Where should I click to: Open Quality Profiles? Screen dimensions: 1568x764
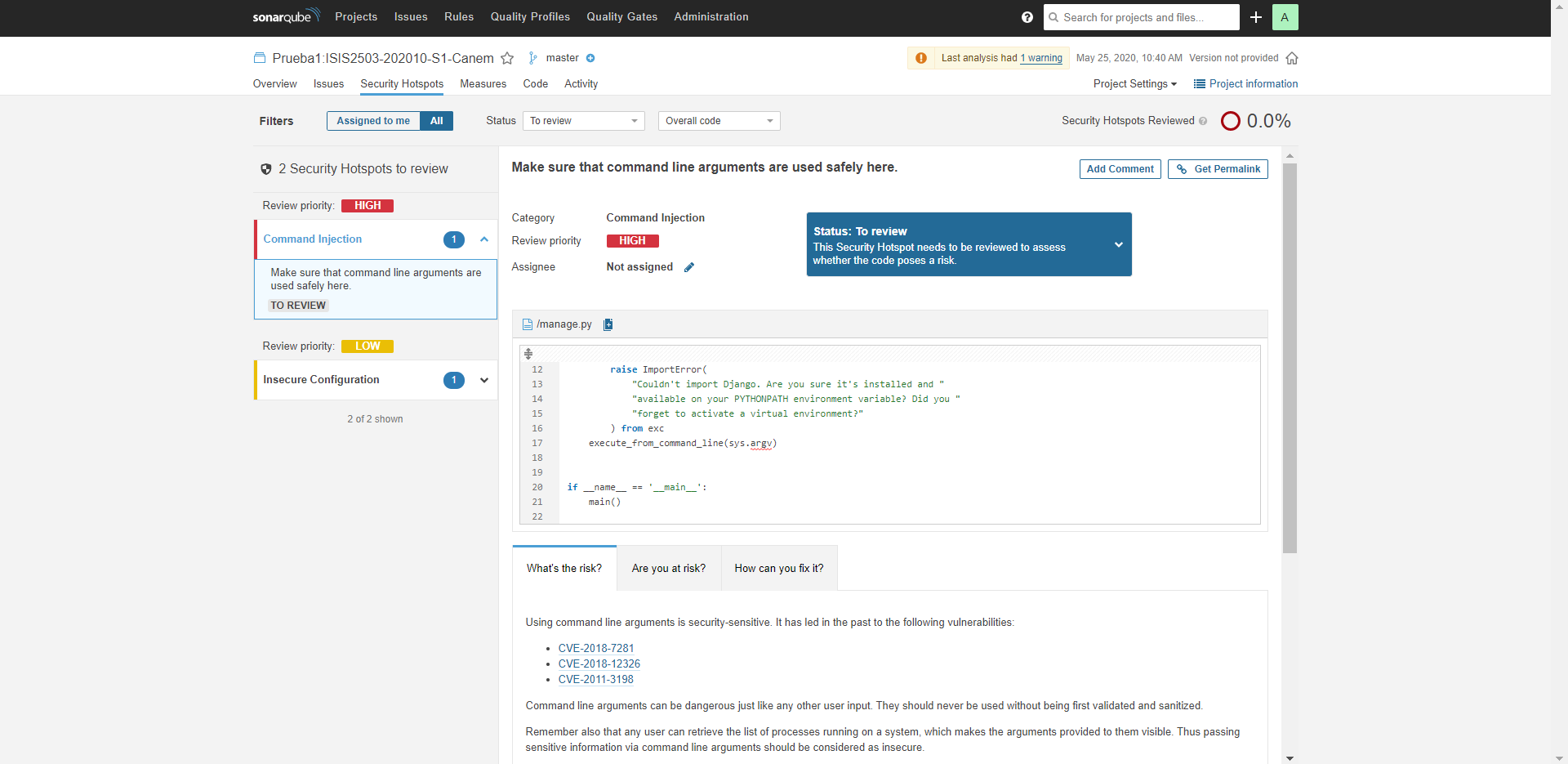click(530, 17)
